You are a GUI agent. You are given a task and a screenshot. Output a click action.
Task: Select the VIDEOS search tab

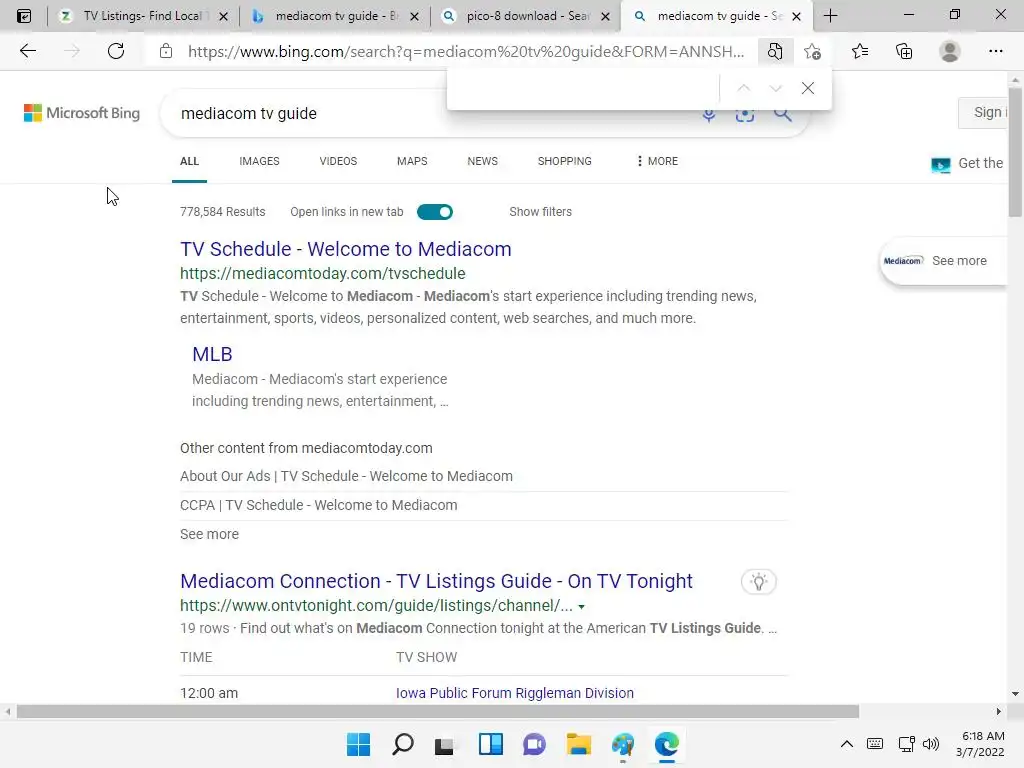[x=338, y=161]
